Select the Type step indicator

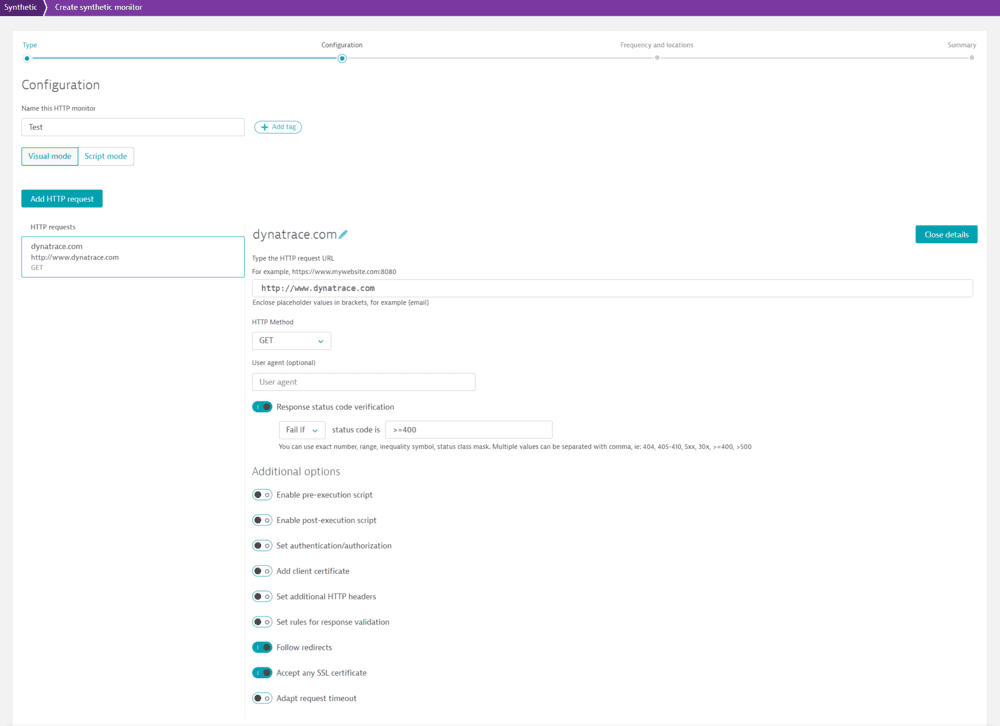click(x=26, y=58)
